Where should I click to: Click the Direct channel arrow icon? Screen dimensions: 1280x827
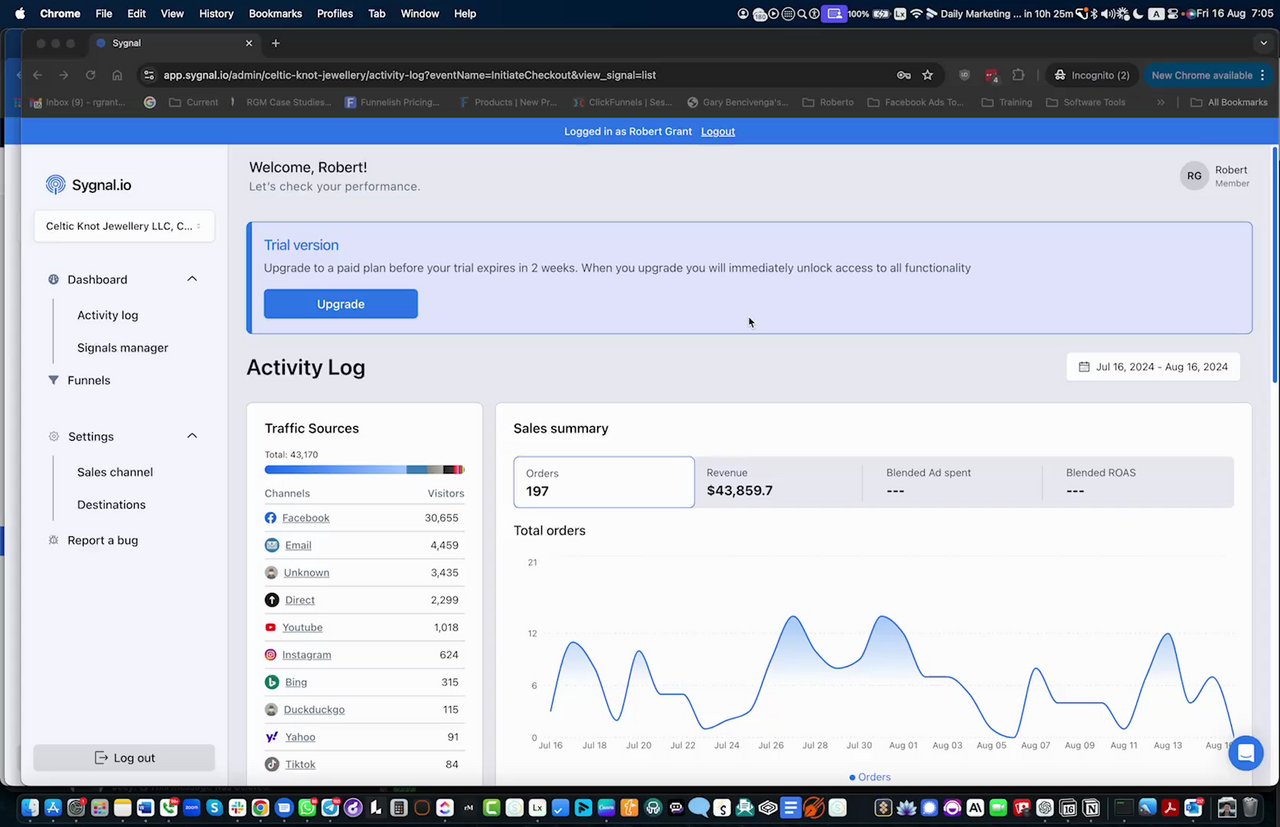(271, 600)
